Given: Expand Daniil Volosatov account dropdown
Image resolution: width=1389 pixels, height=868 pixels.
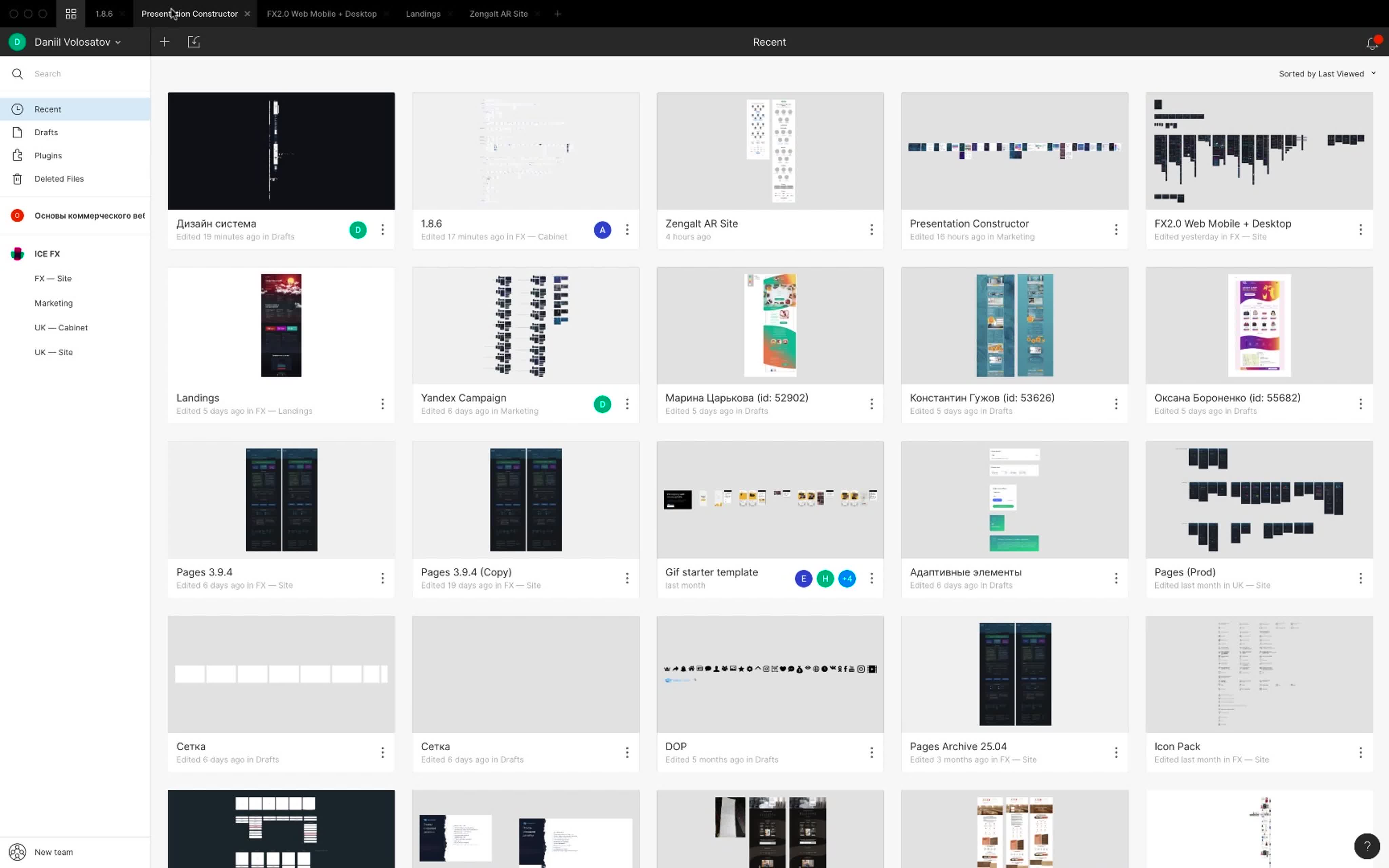Looking at the screenshot, I should [x=118, y=42].
